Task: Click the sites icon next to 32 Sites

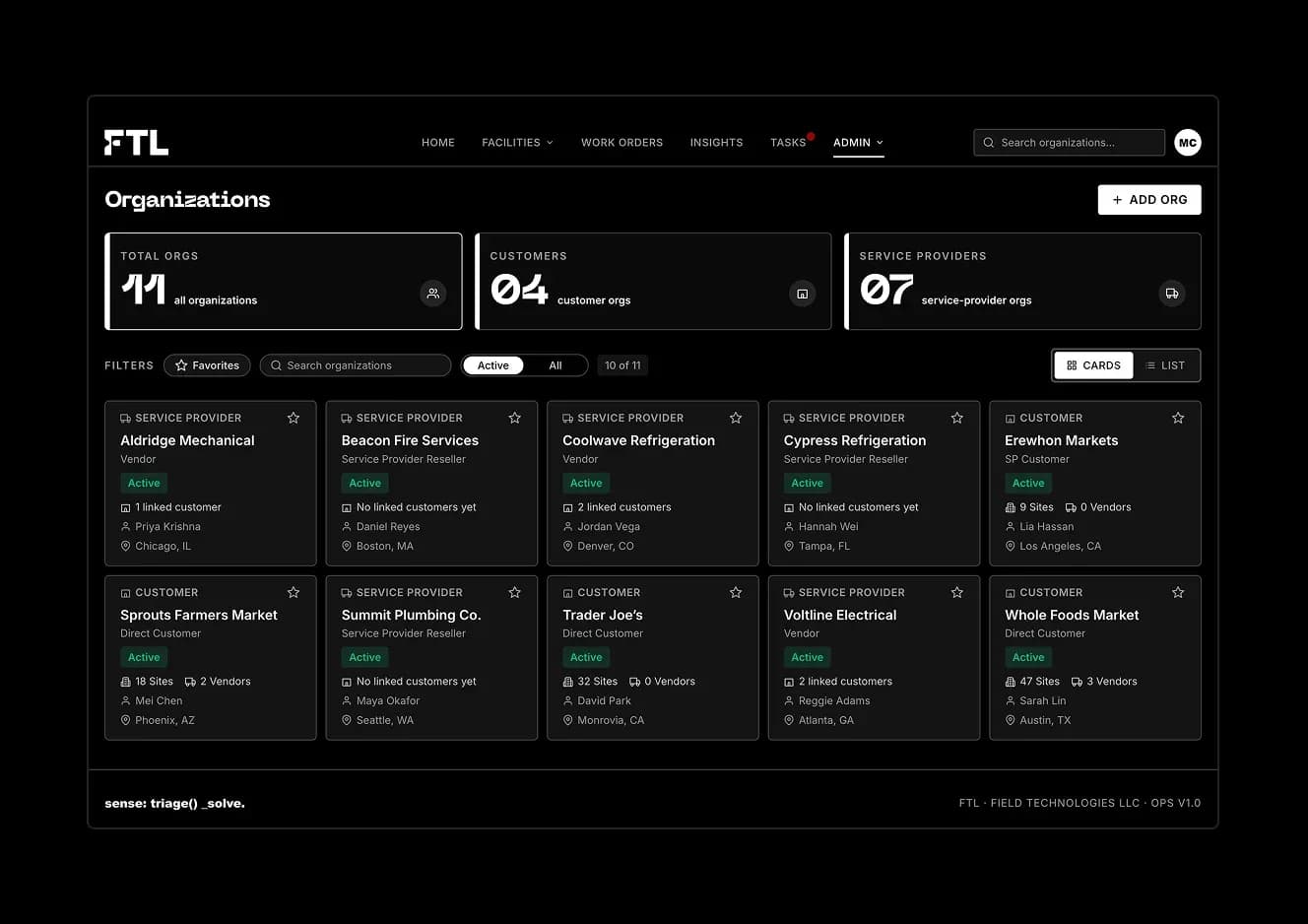Action: 567,682
